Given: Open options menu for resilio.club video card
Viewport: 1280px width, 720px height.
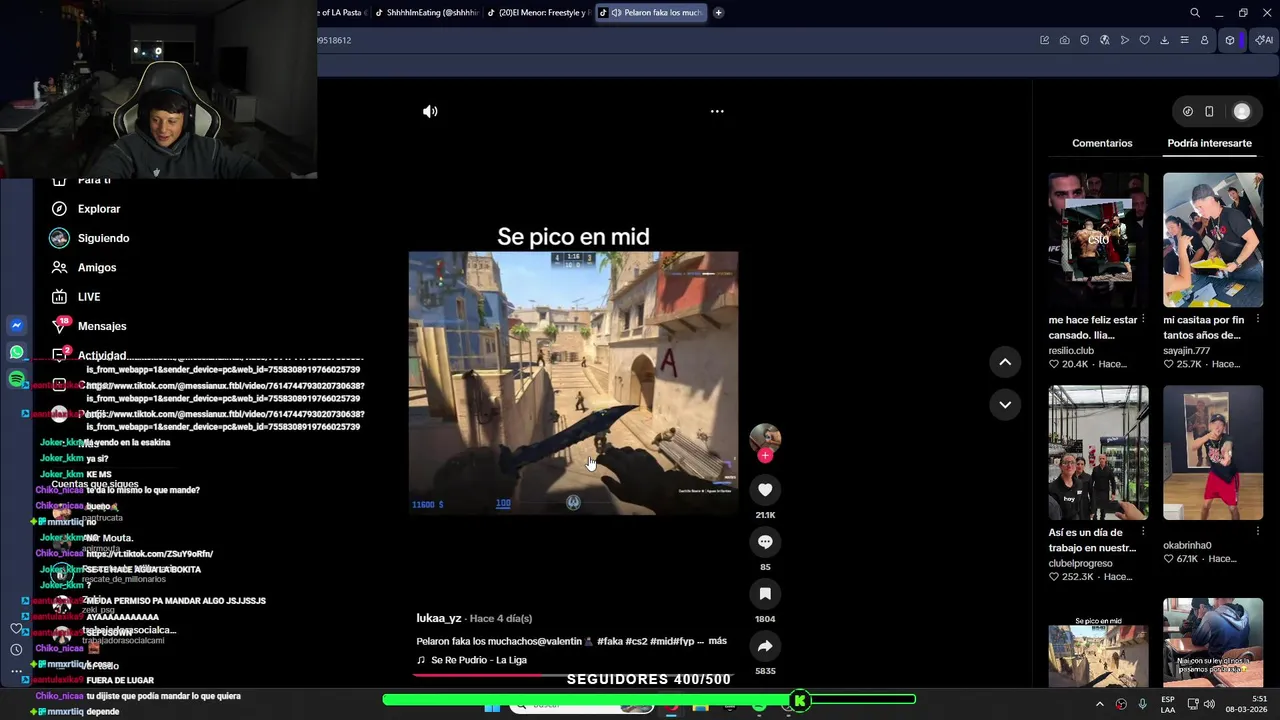Looking at the screenshot, I should pyautogui.click(x=1144, y=320).
